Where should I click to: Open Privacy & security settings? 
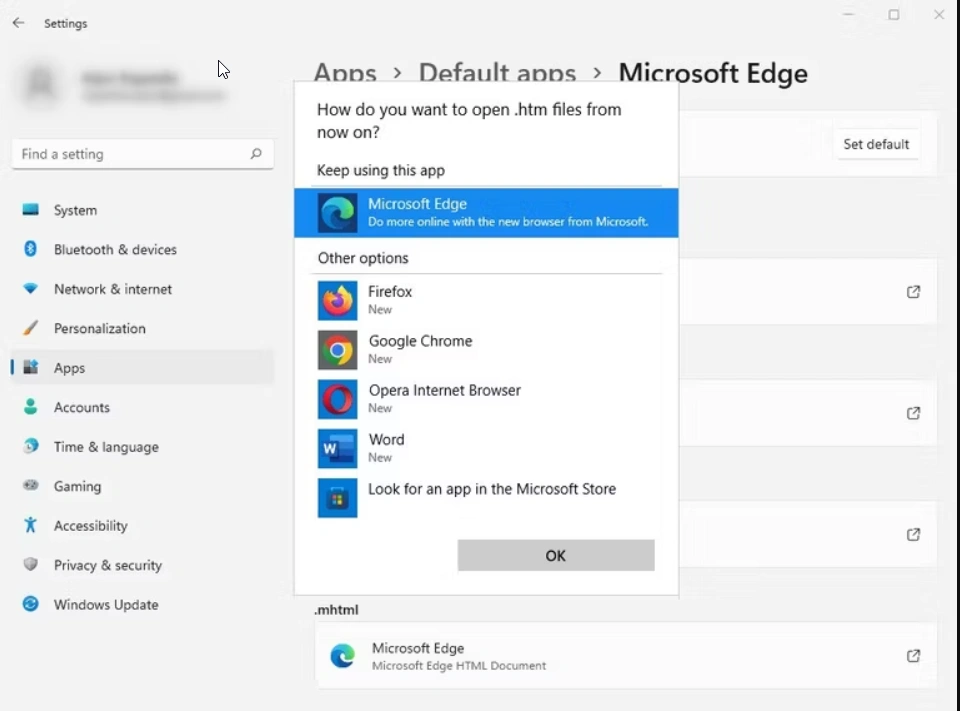[143, 565]
